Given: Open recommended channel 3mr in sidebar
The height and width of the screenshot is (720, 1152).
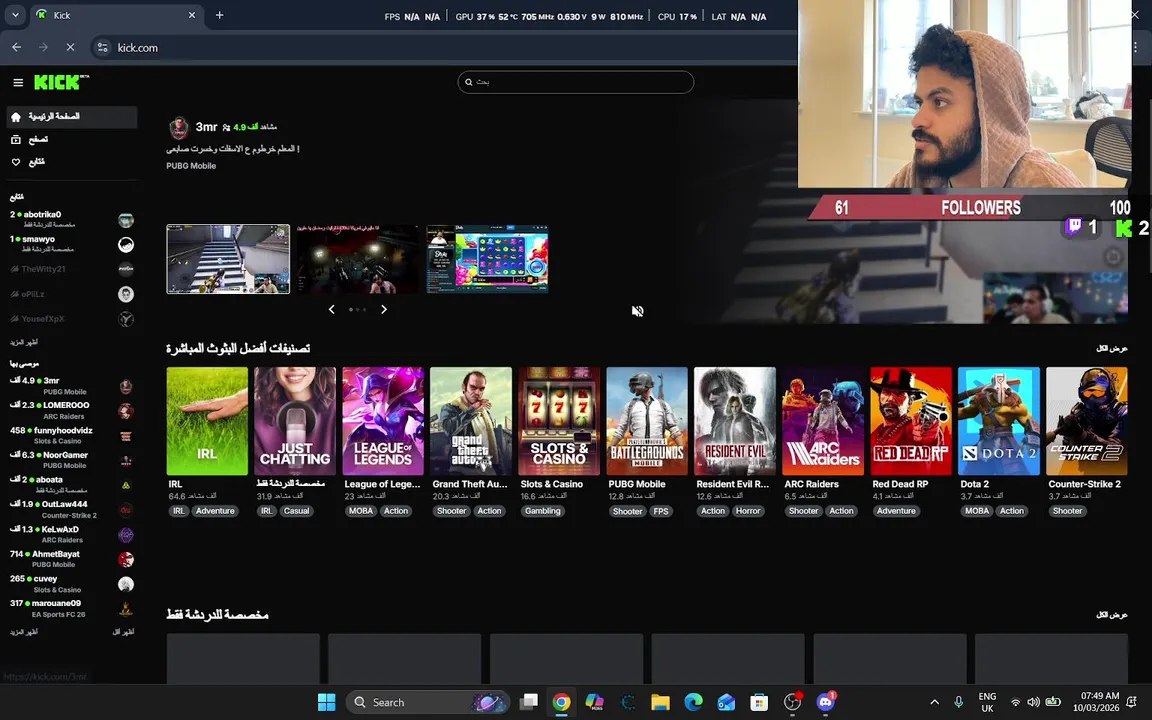Looking at the screenshot, I should point(72,386).
